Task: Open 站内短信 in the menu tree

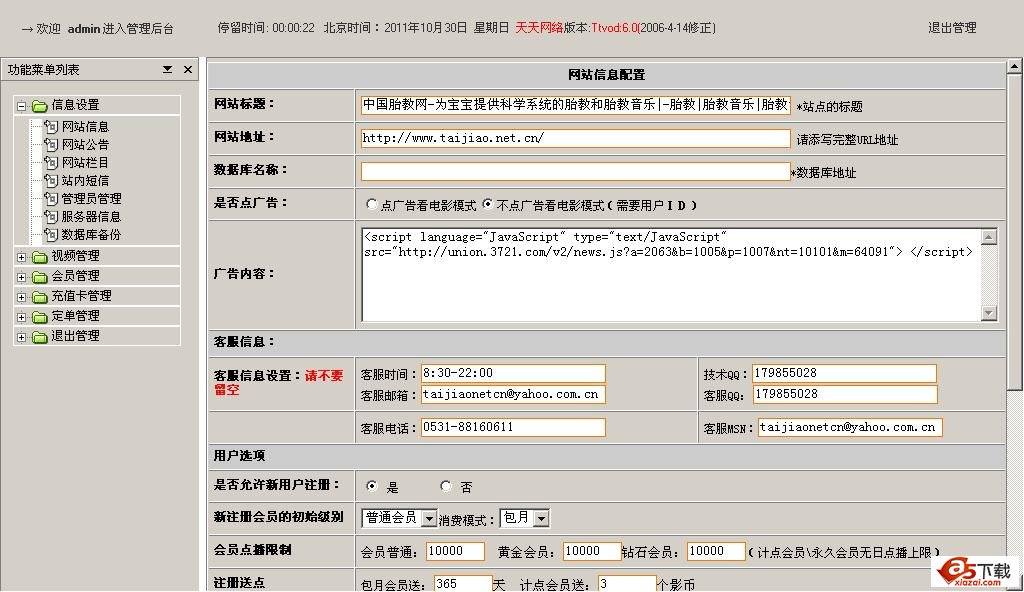Action: [85, 180]
